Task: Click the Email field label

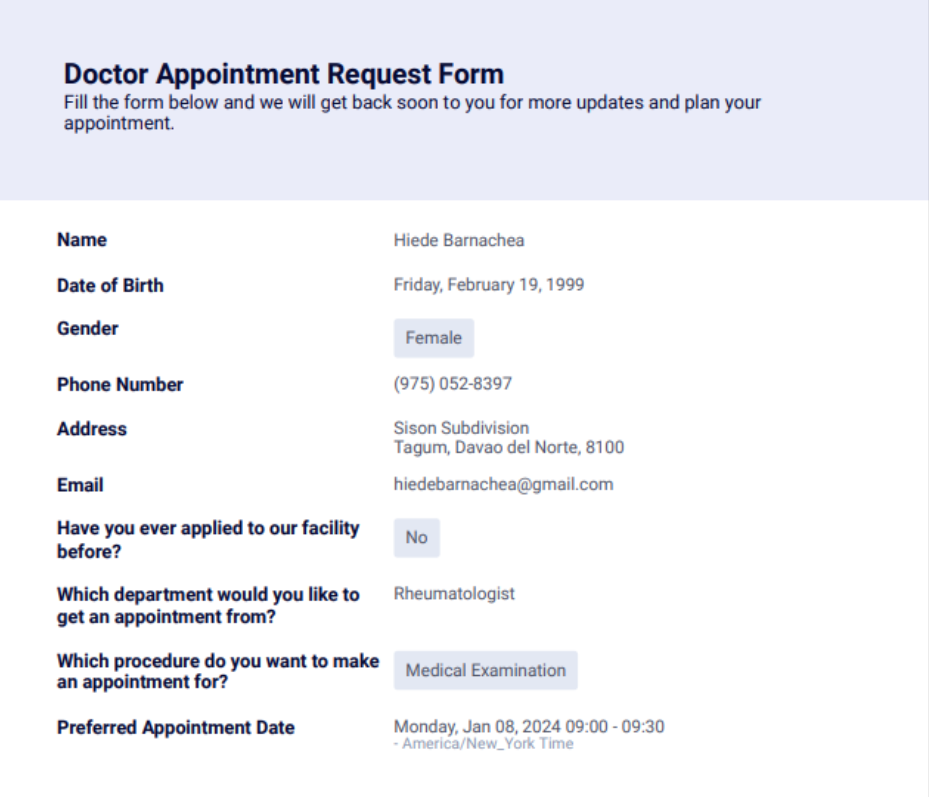Action: point(80,485)
